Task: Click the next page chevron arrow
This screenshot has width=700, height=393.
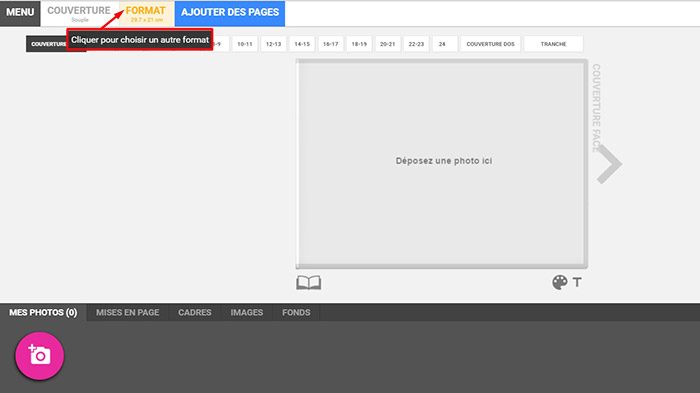Action: (609, 164)
